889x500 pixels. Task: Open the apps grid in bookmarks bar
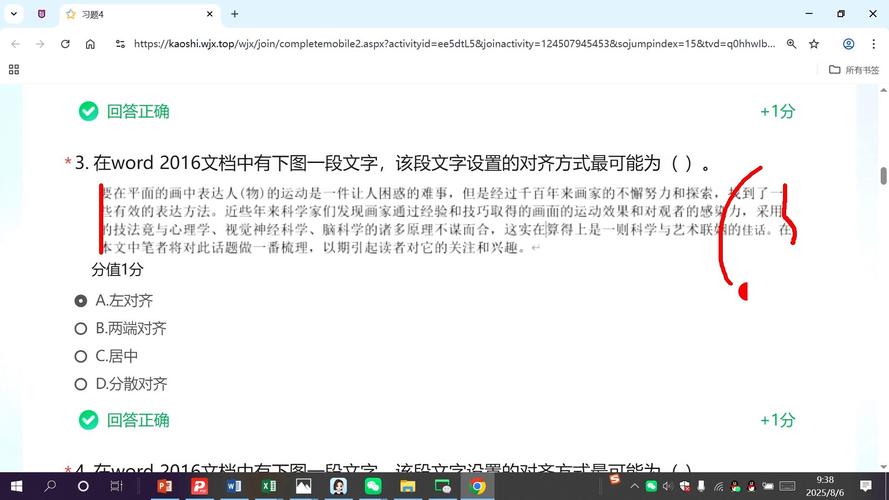(x=14, y=69)
